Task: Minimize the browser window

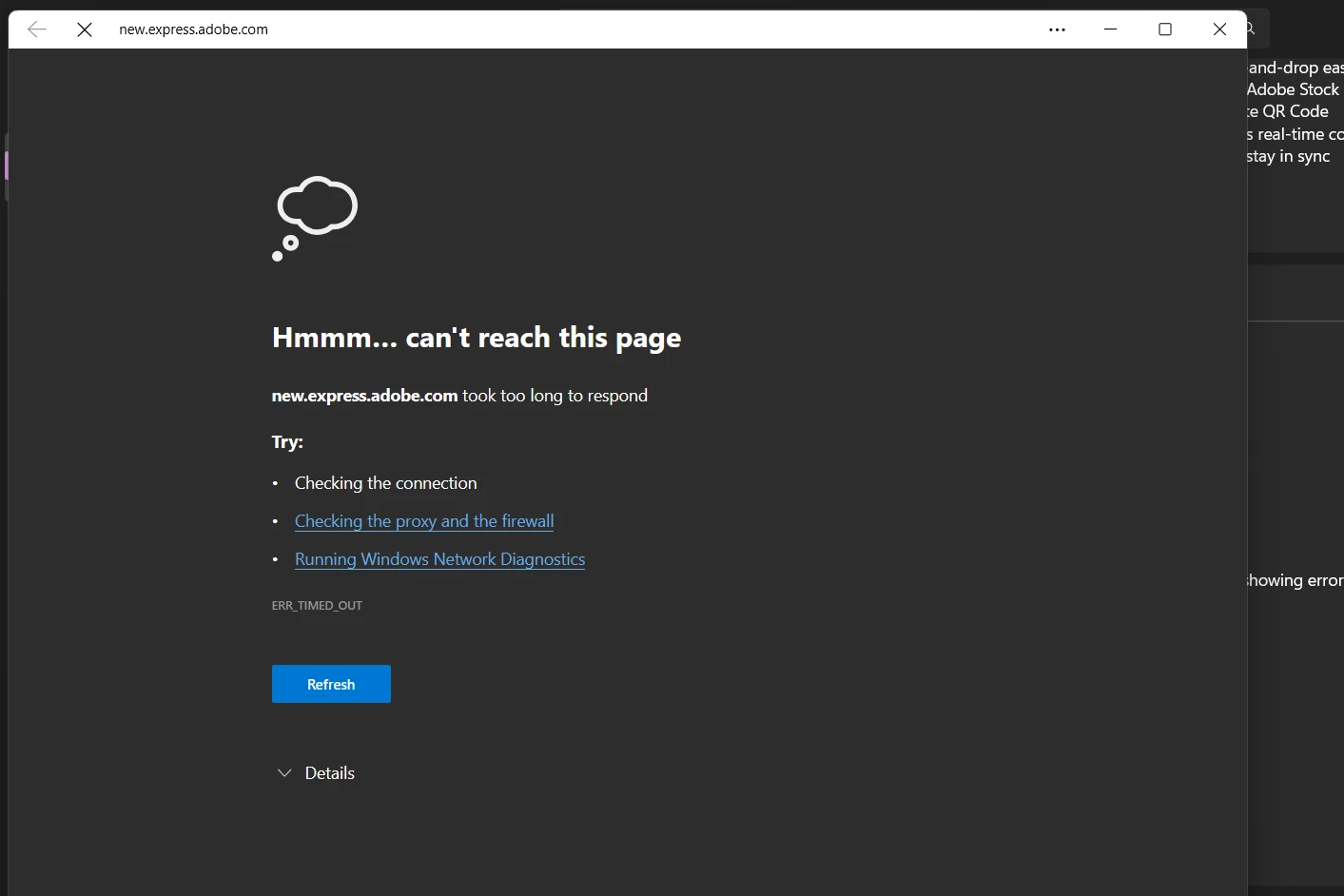Action: tap(1110, 29)
